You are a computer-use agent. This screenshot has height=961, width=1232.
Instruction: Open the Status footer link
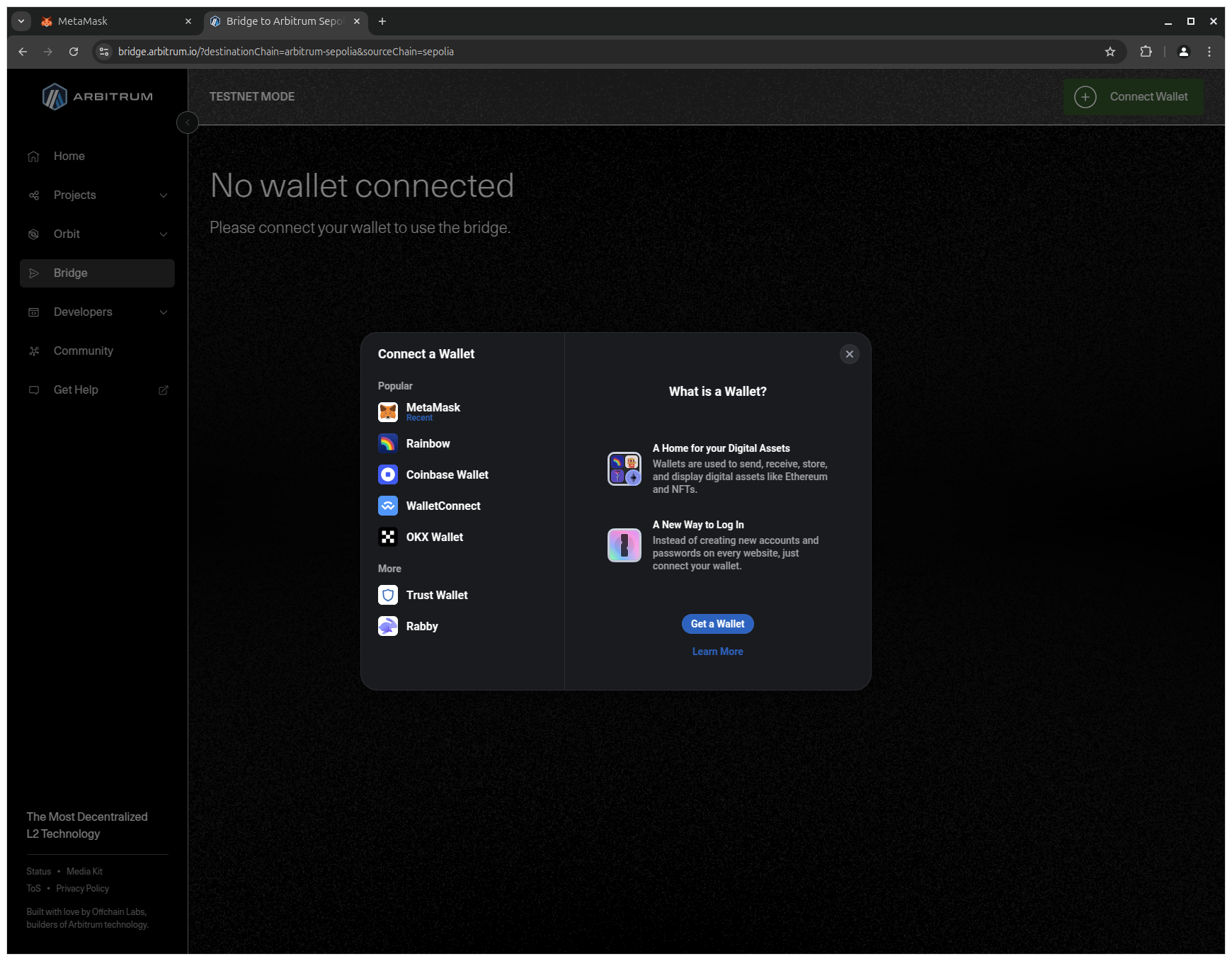pos(39,872)
